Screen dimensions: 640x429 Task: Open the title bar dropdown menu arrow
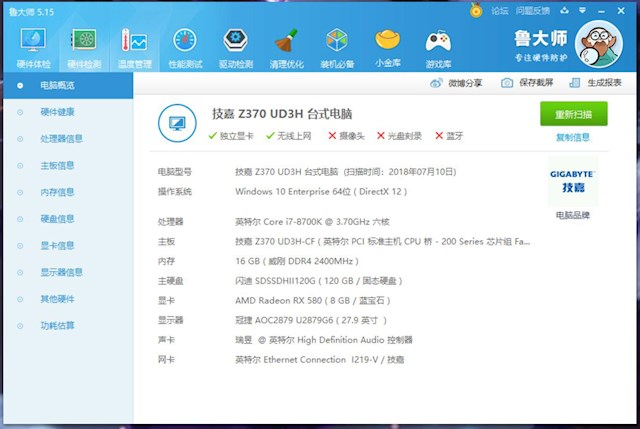coord(582,10)
